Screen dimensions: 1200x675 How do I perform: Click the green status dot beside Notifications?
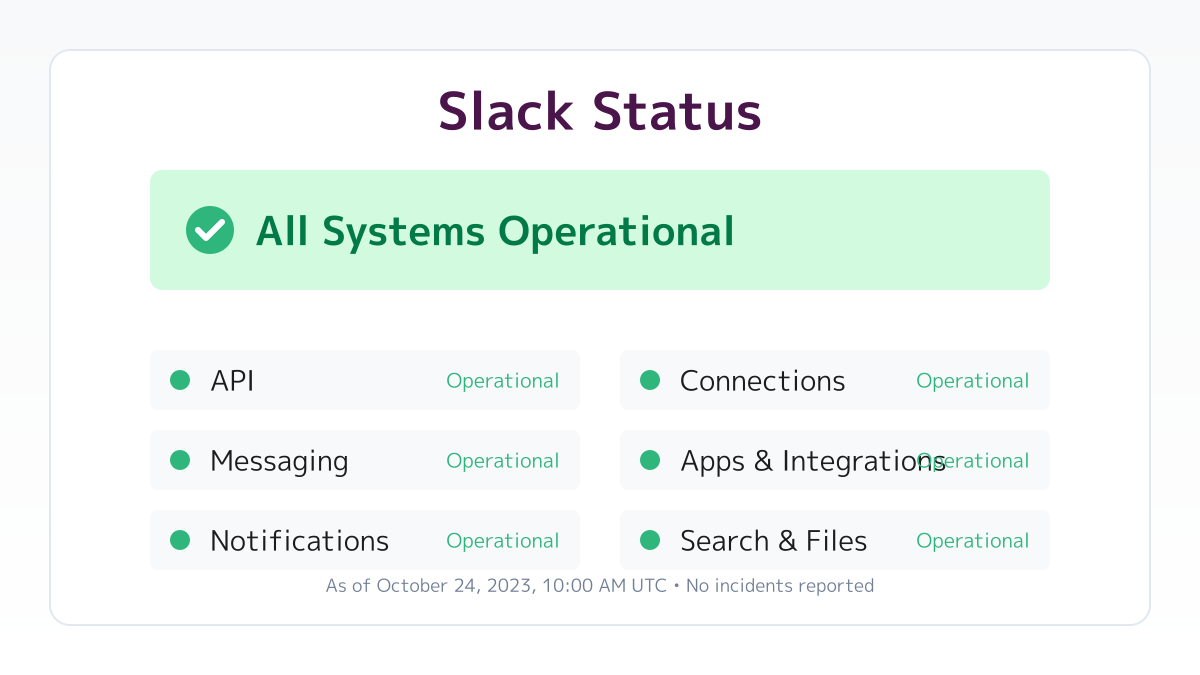point(180,540)
